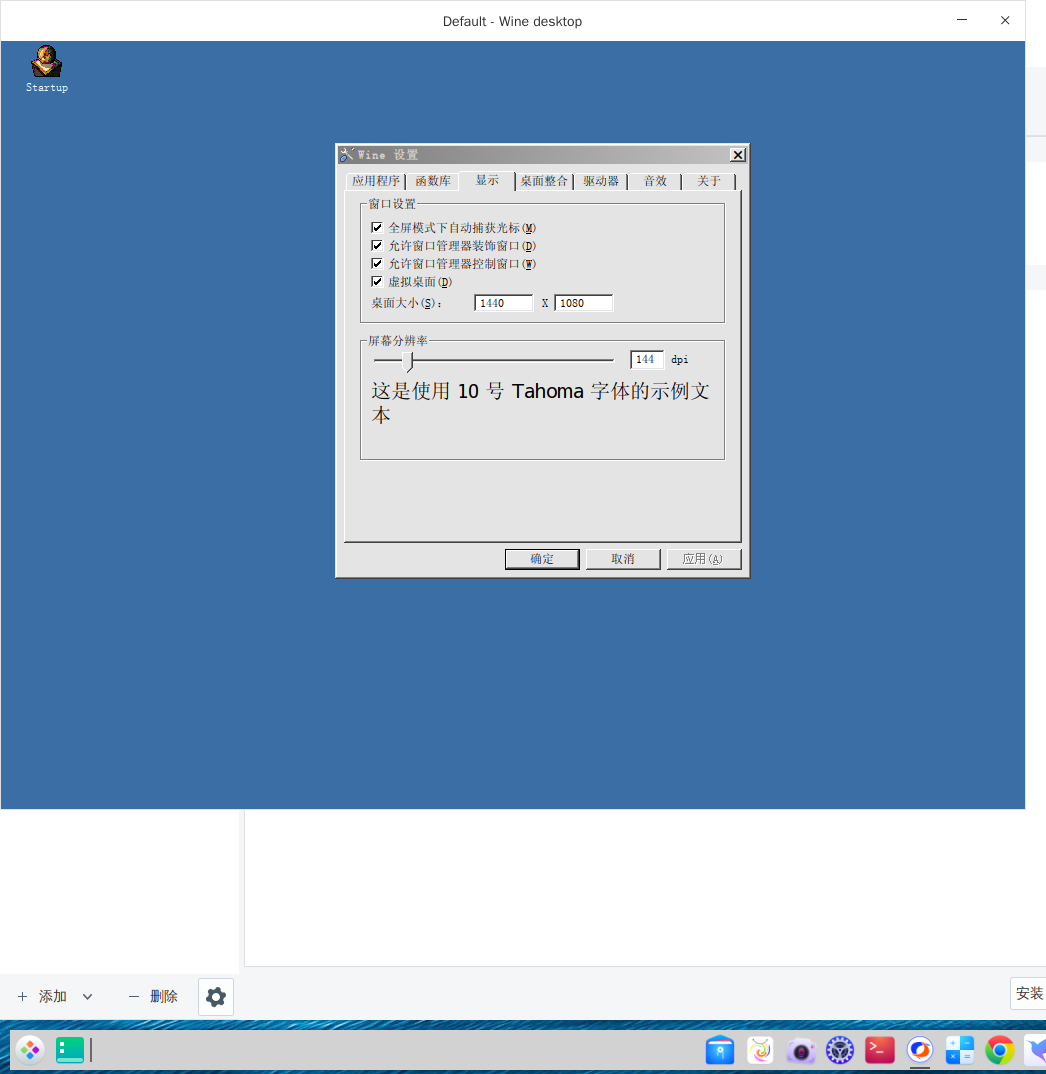Open the blue gear wheel system settings icon

point(840,1050)
